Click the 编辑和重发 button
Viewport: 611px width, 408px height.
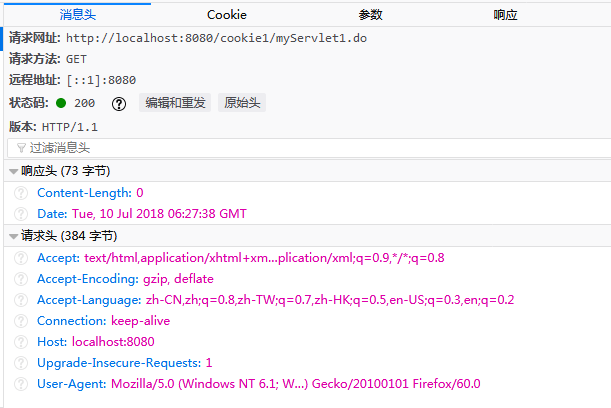175,103
